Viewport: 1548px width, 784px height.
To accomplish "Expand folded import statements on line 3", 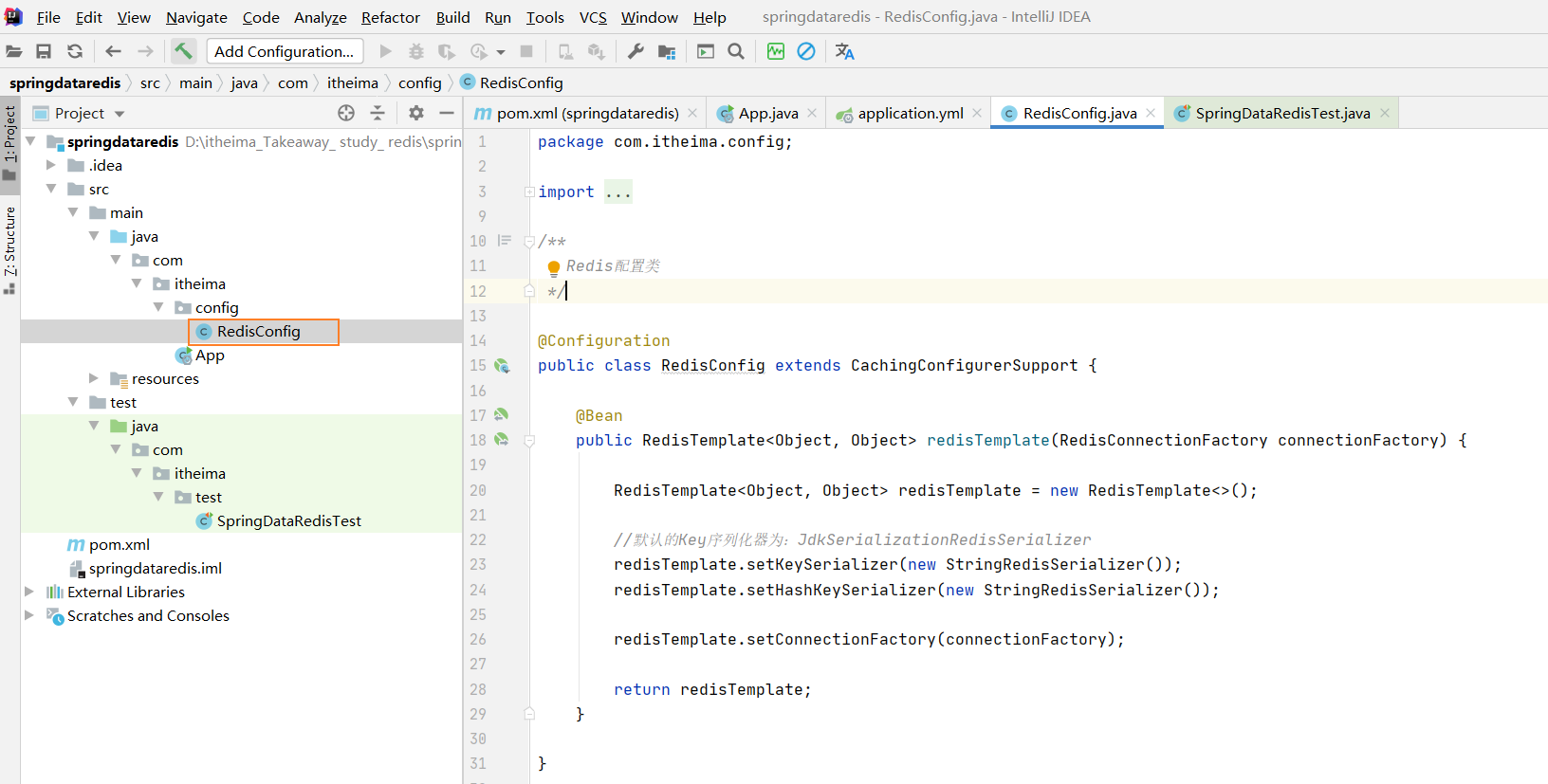I will 529,191.
